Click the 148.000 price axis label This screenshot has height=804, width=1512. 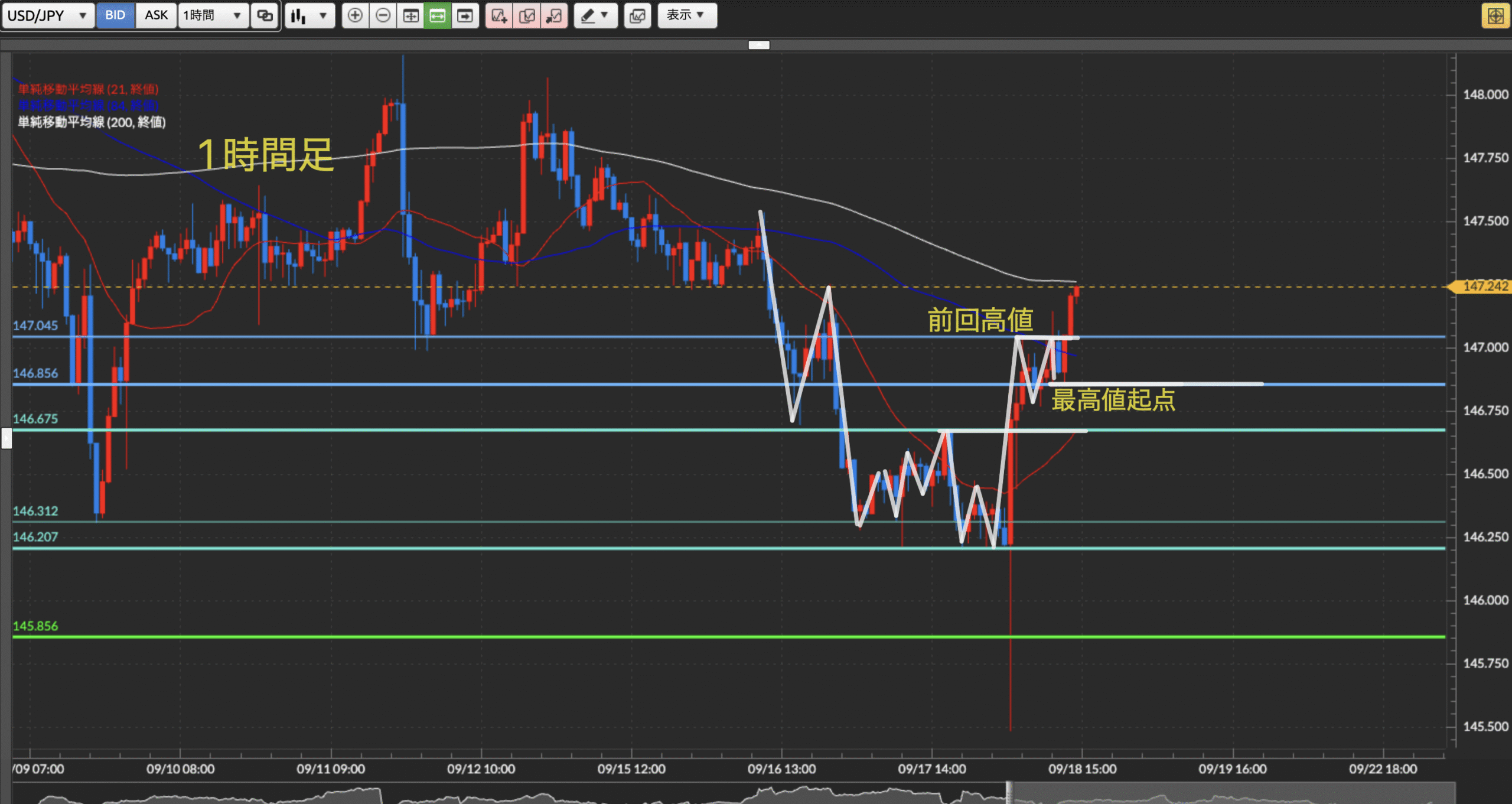(x=1485, y=95)
